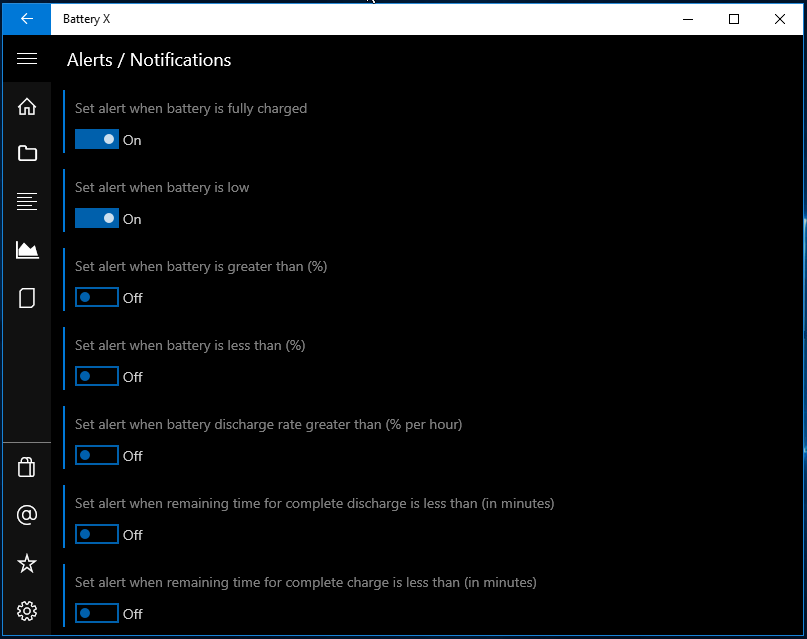Open the settings gear icon
Viewport: 807px width, 639px height.
pyautogui.click(x=27, y=611)
